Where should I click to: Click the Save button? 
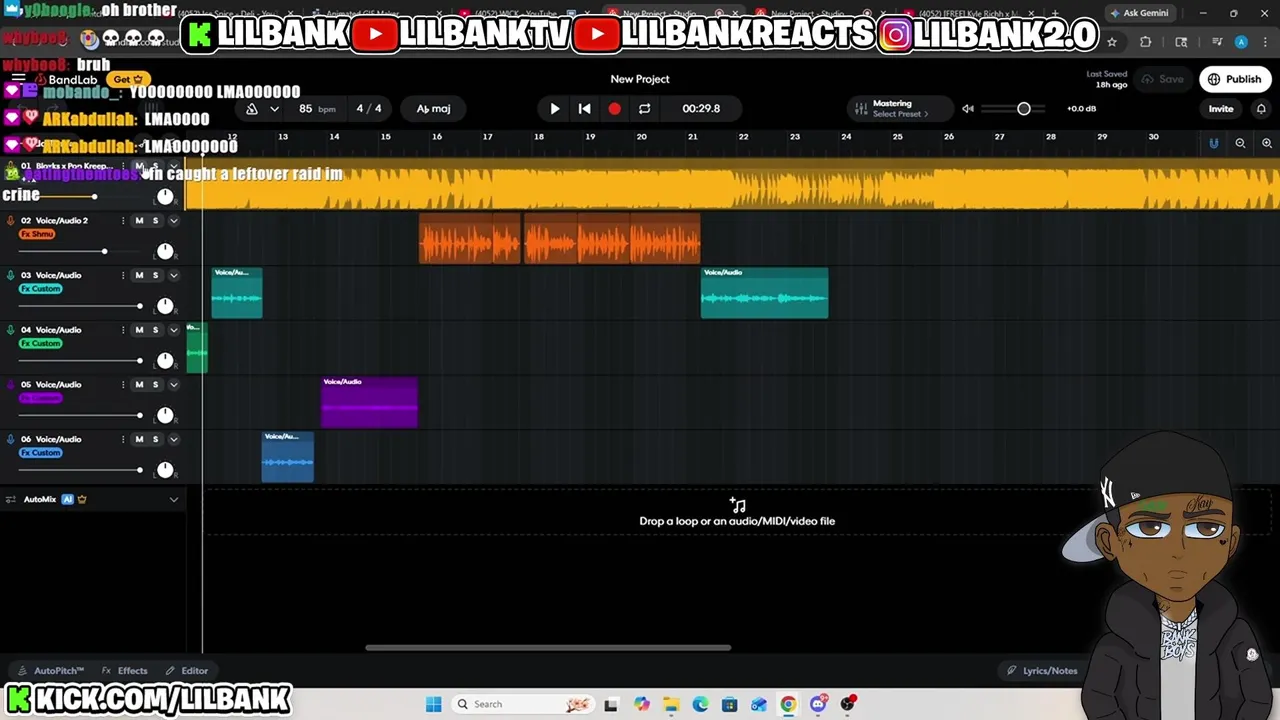tap(1162, 79)
